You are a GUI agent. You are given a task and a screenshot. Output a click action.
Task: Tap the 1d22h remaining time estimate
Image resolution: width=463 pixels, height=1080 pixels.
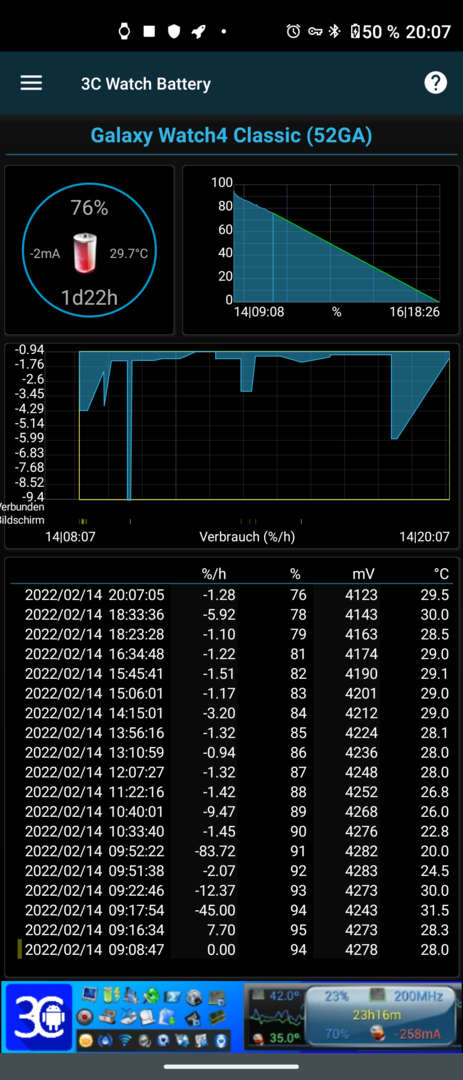coord(90,298)
